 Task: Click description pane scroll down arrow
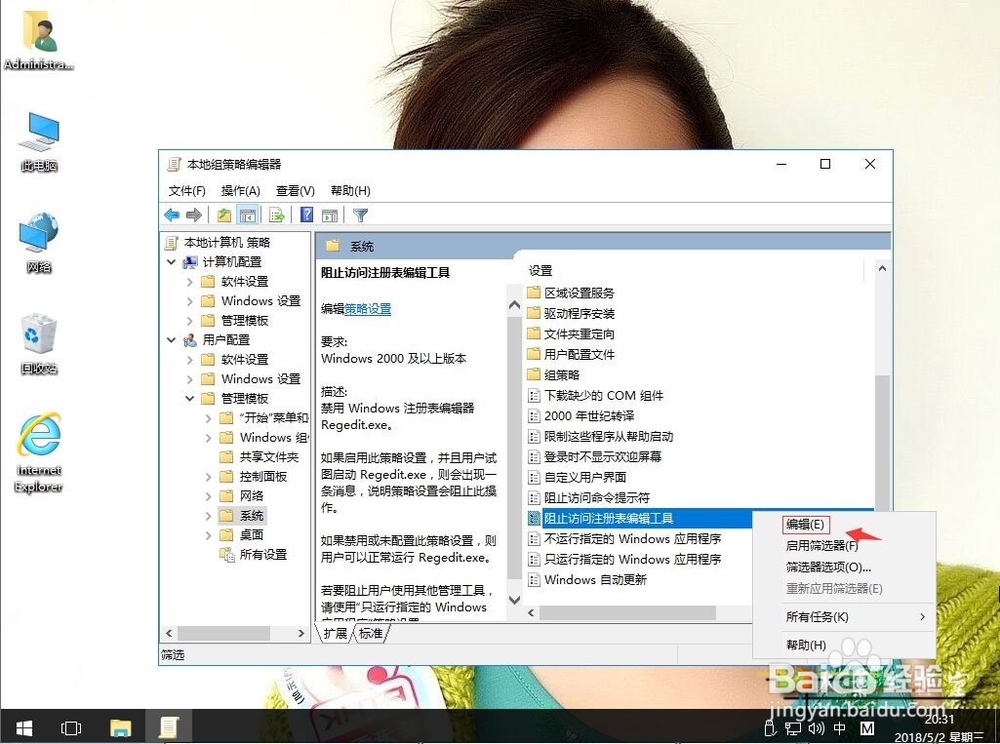point(515,600)
